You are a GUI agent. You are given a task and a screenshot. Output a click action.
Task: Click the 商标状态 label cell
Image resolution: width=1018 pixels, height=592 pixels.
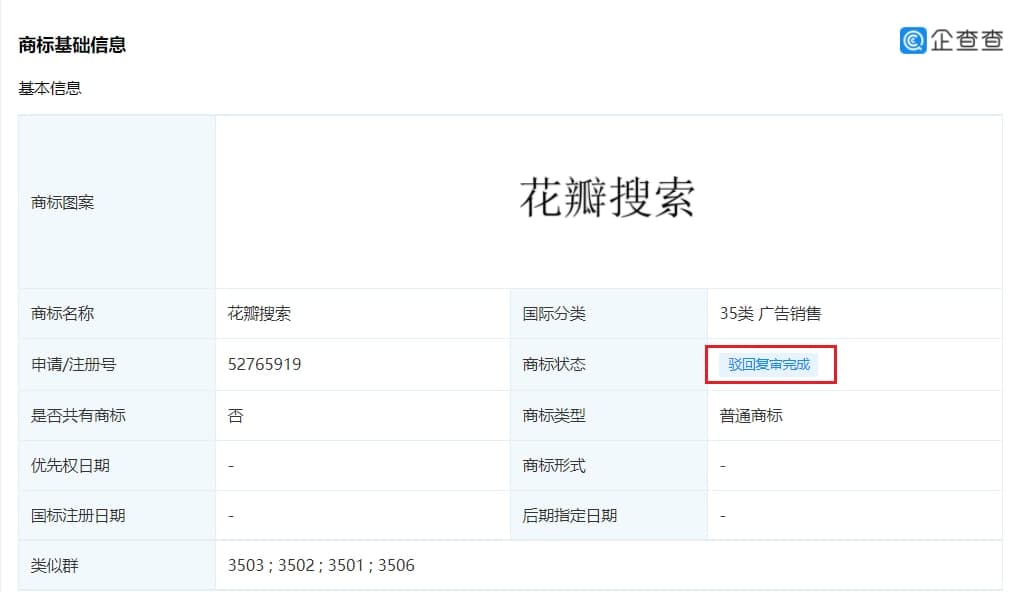point(608,364)
